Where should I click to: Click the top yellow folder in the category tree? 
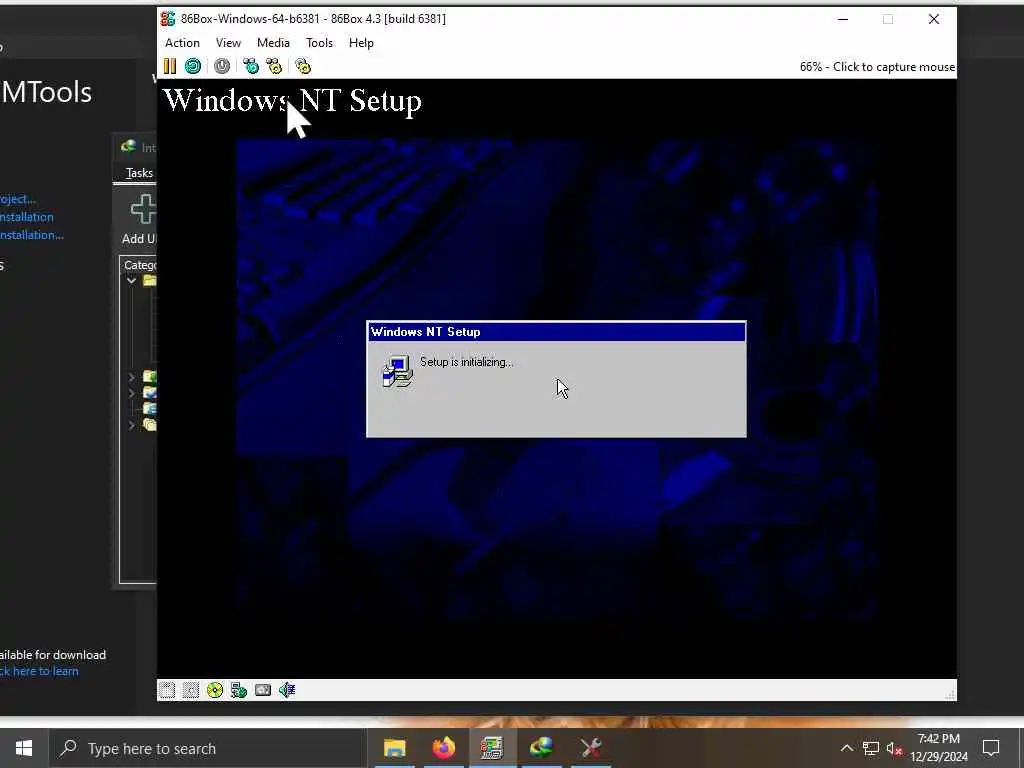150,280
